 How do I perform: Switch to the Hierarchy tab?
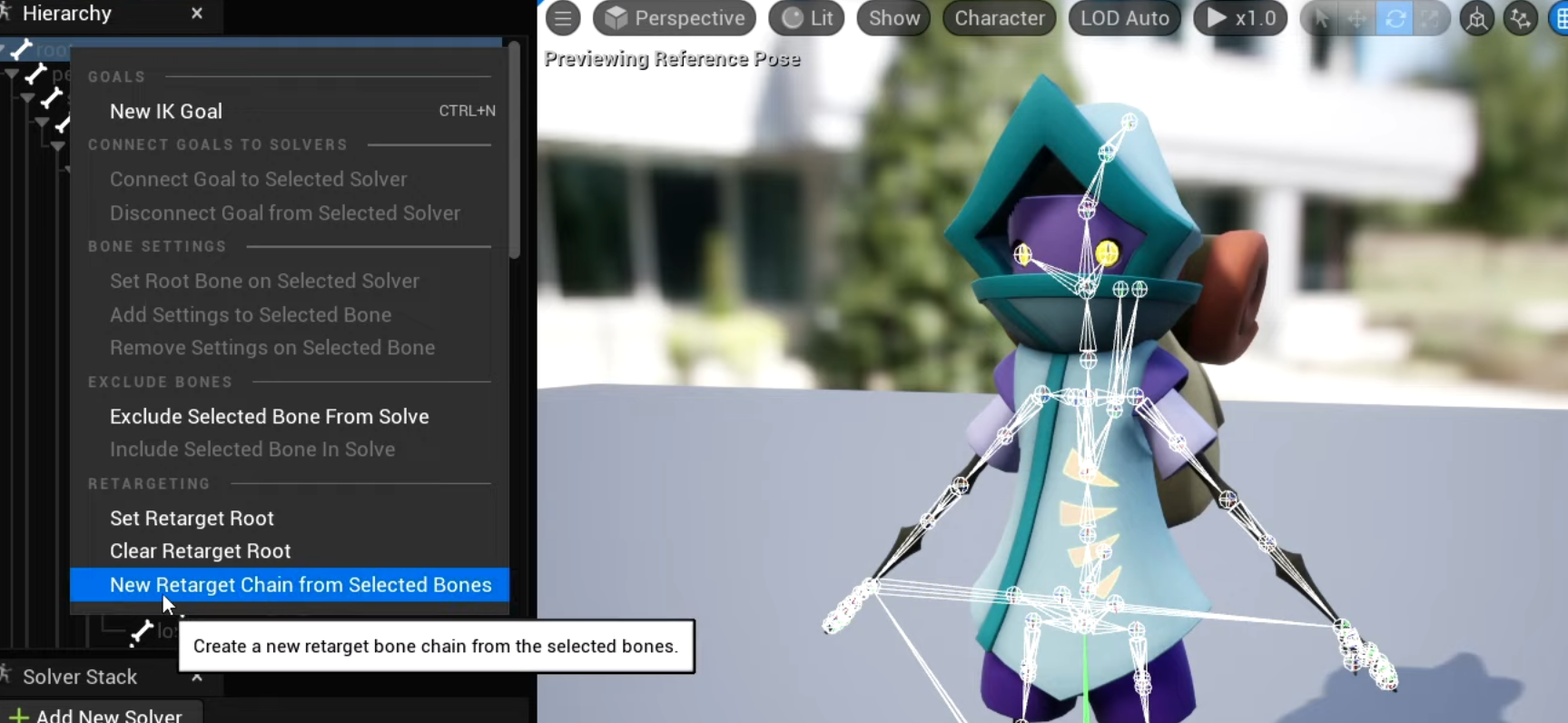tap(66, 14)
